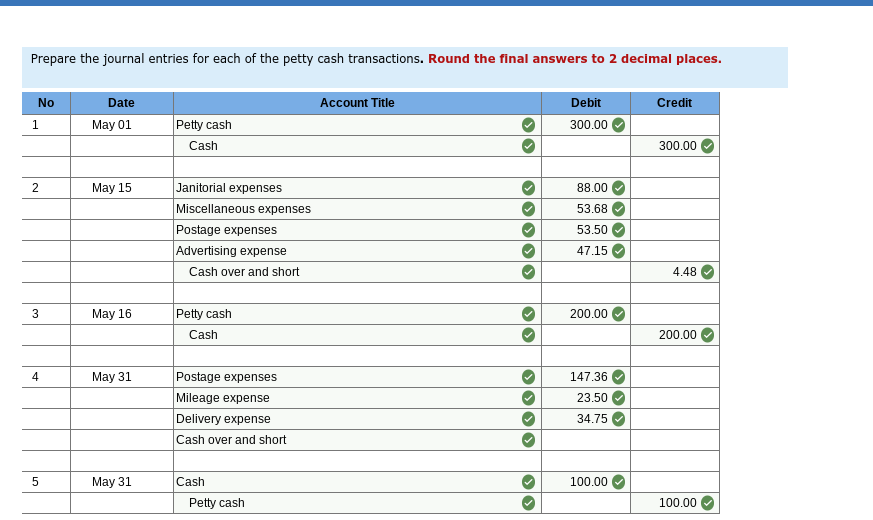This screenshot has height=520, width=873.
Task: Click the check icon beside Delivery expense title
Action: 528,419
